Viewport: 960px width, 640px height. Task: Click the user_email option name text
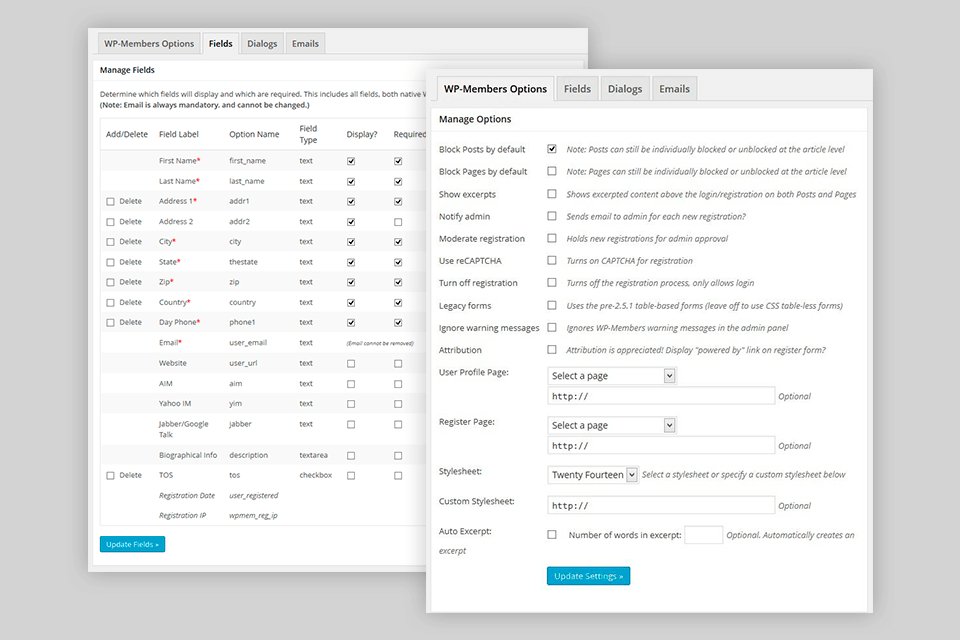pyautogui.click(x=248, y=342)
